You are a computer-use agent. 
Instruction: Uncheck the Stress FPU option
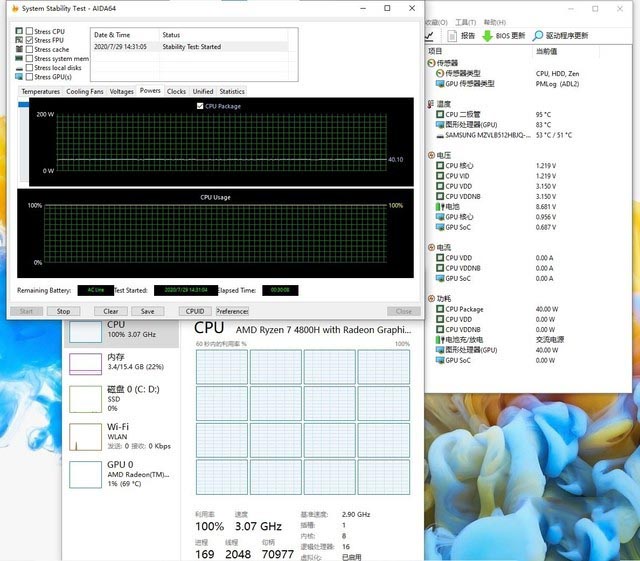coord(29,40)
